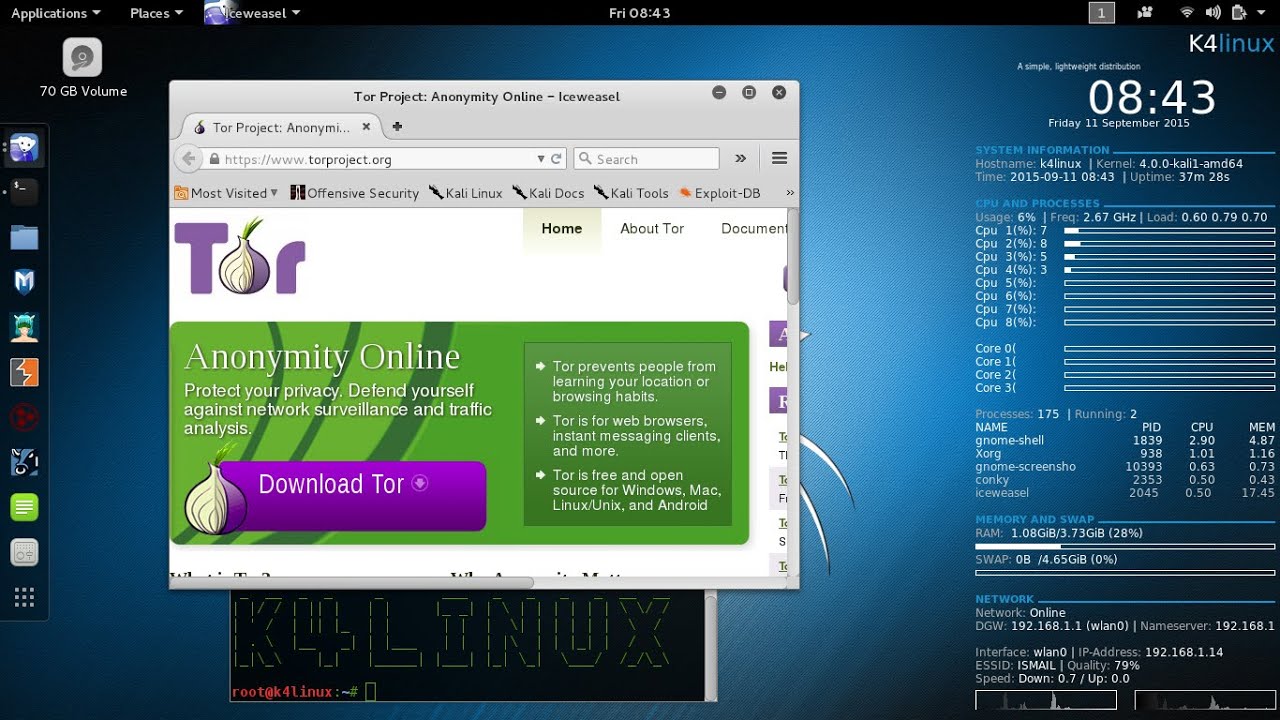Click the workspace indicator 1
Viewport: 1280px width, 720px height.
(1101, 13)
